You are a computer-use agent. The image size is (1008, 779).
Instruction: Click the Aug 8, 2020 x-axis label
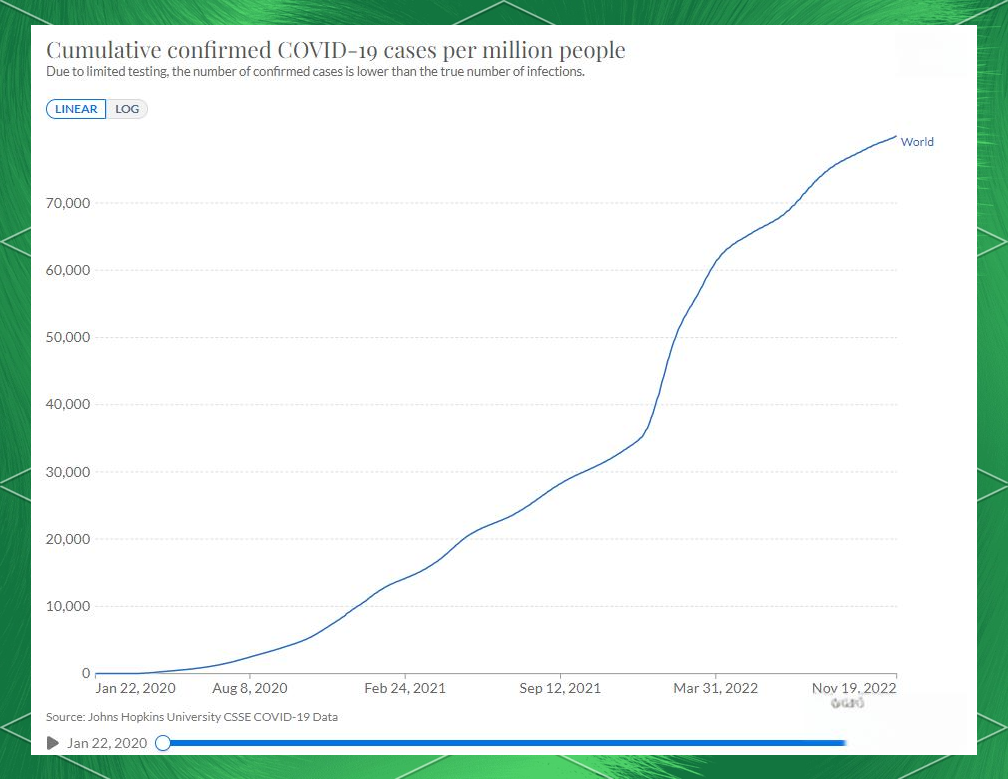[x=249, y=688]
